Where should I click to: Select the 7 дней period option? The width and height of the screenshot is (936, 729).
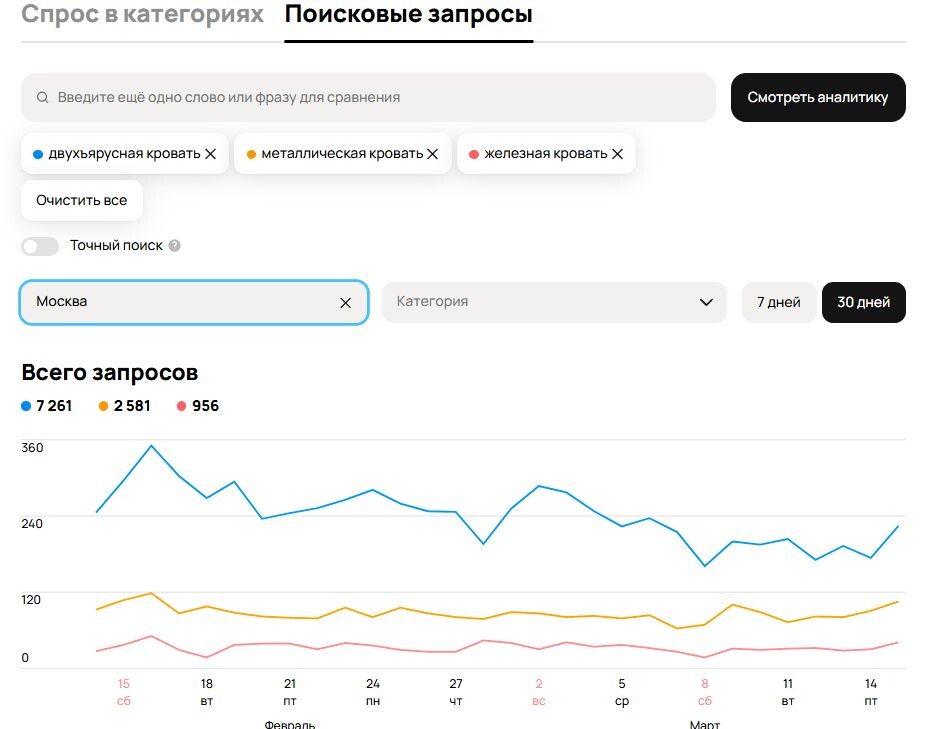click(778, 302)
